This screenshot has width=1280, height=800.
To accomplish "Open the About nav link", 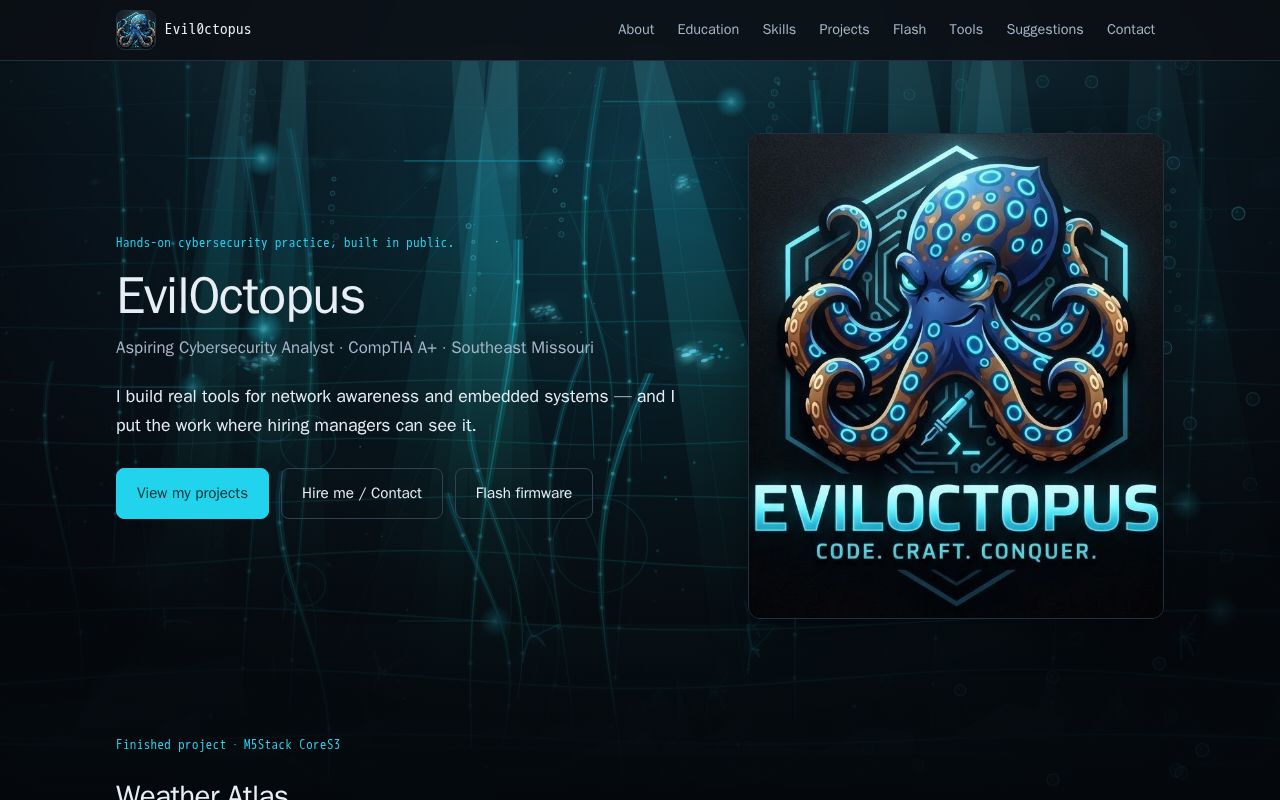I will tap(636, 30).
